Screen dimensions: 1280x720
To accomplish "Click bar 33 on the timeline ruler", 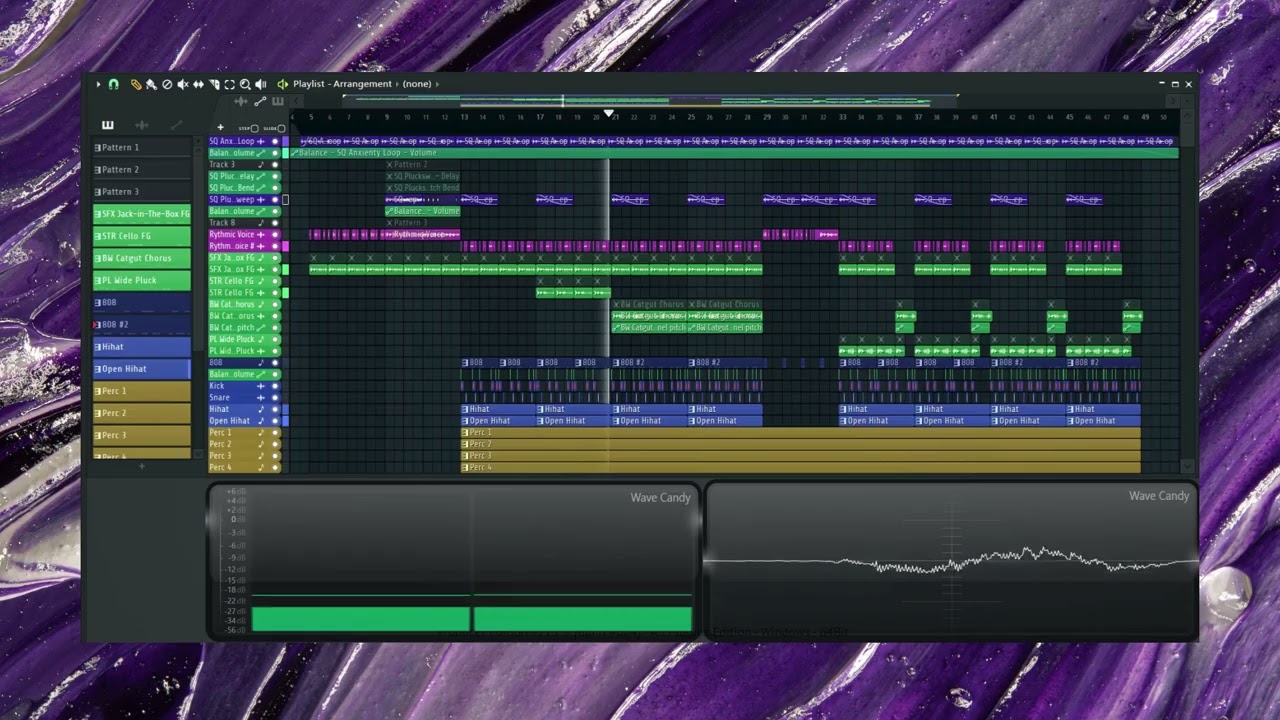I will point(842,117).
